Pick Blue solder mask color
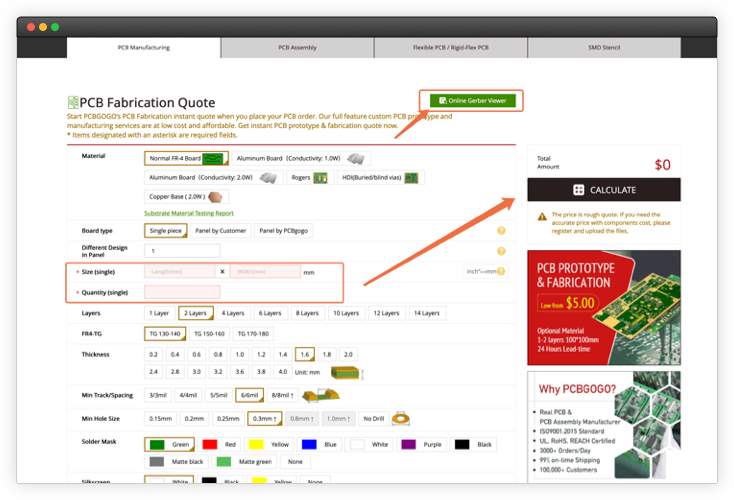Screen dimensions: 734x500 (x=319, y=444)
